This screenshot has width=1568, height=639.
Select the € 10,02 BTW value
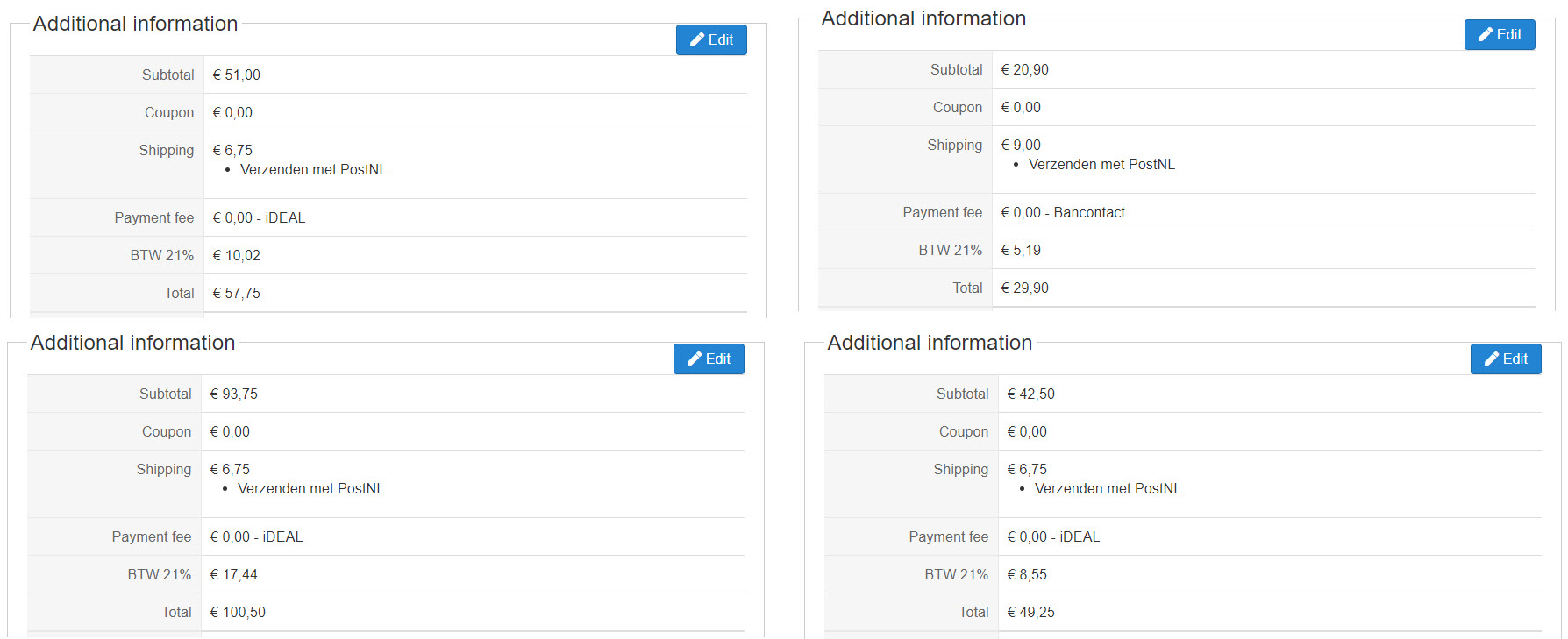coord(236,255)
